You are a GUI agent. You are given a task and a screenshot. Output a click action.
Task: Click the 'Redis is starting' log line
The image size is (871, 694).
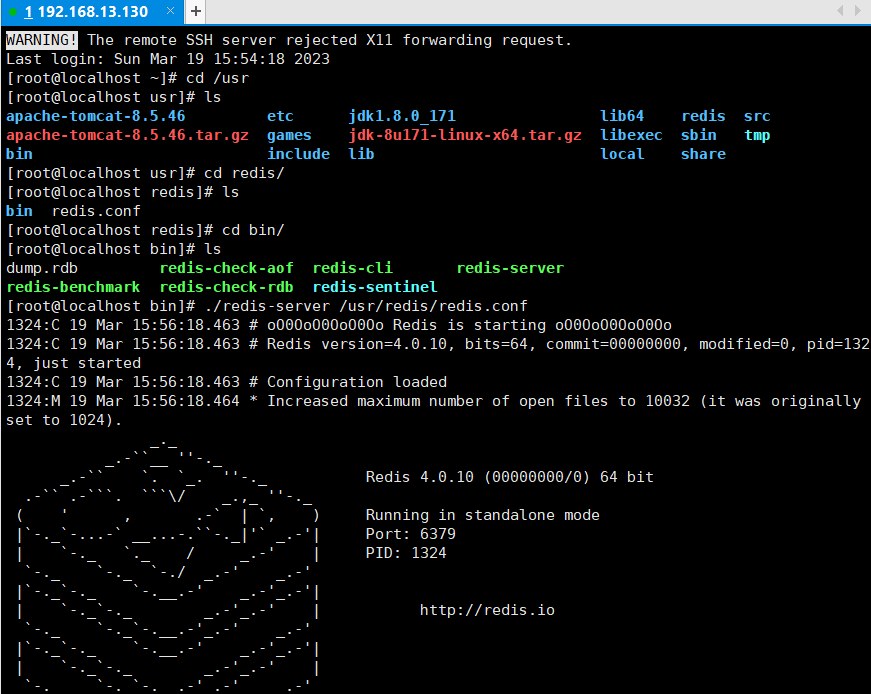(x=339, y=325)
